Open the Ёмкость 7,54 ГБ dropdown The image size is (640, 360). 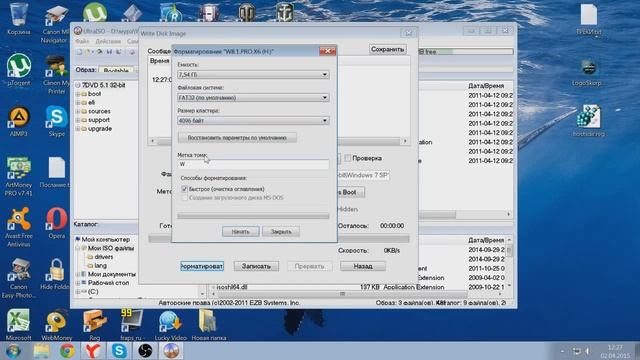click(253, 75)
